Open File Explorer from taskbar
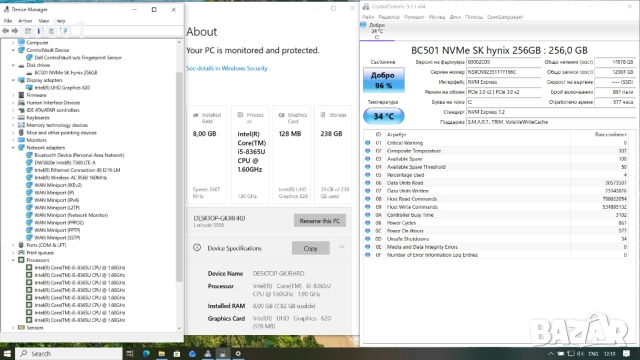Screen dimensions: 640x360 click(162, 353)
